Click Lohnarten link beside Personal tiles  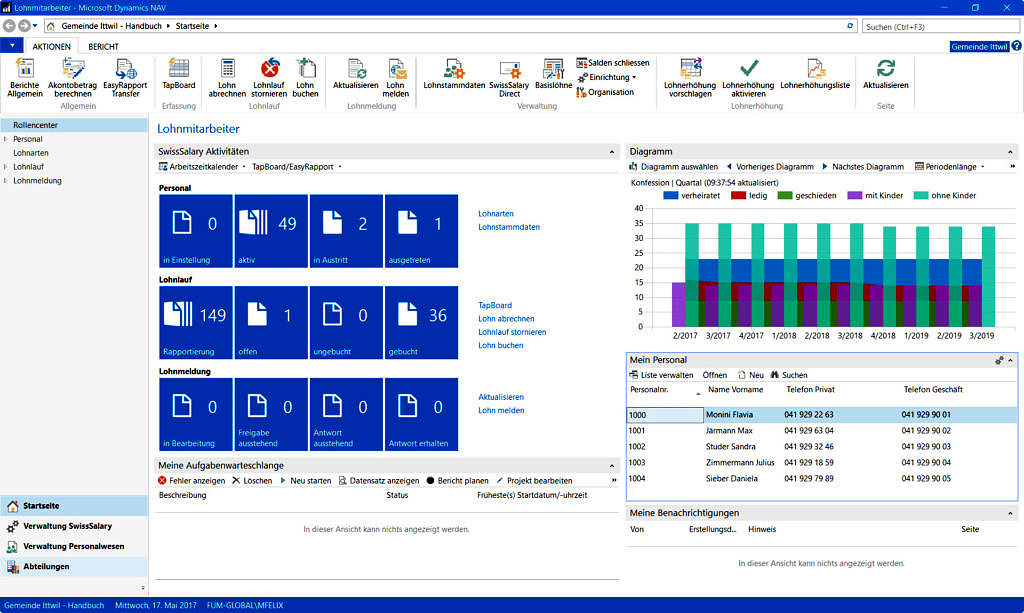(496, 213)
